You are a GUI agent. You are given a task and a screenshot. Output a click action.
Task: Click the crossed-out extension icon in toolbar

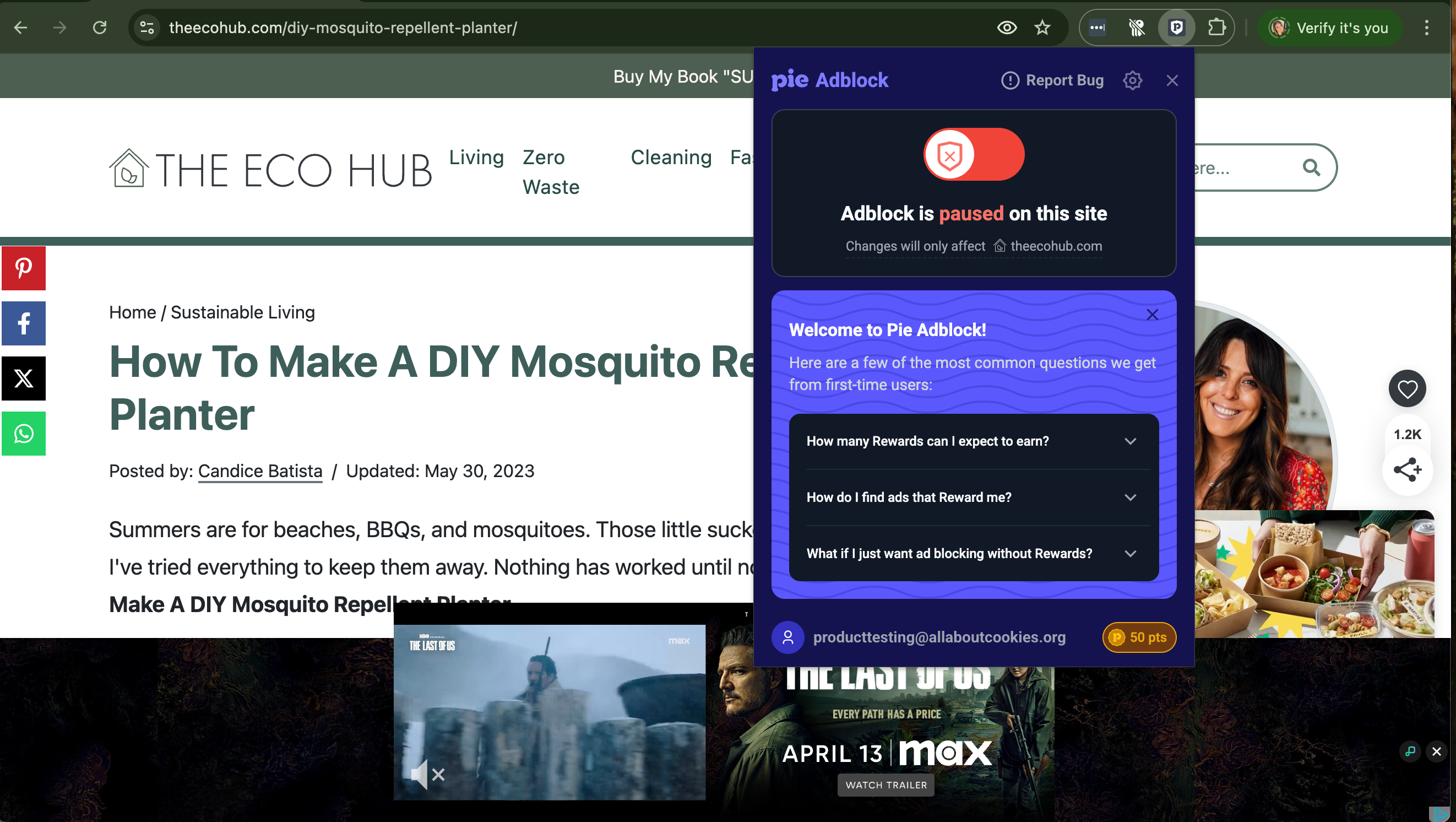[1137, 28]
